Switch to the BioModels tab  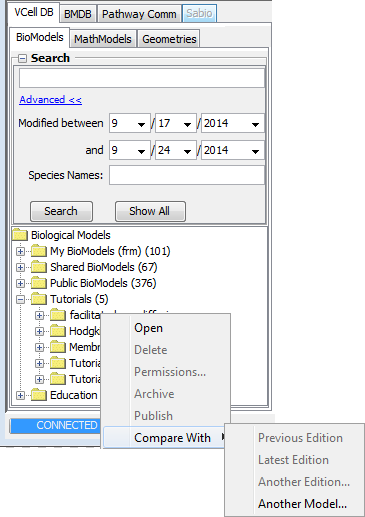[39, 37]
